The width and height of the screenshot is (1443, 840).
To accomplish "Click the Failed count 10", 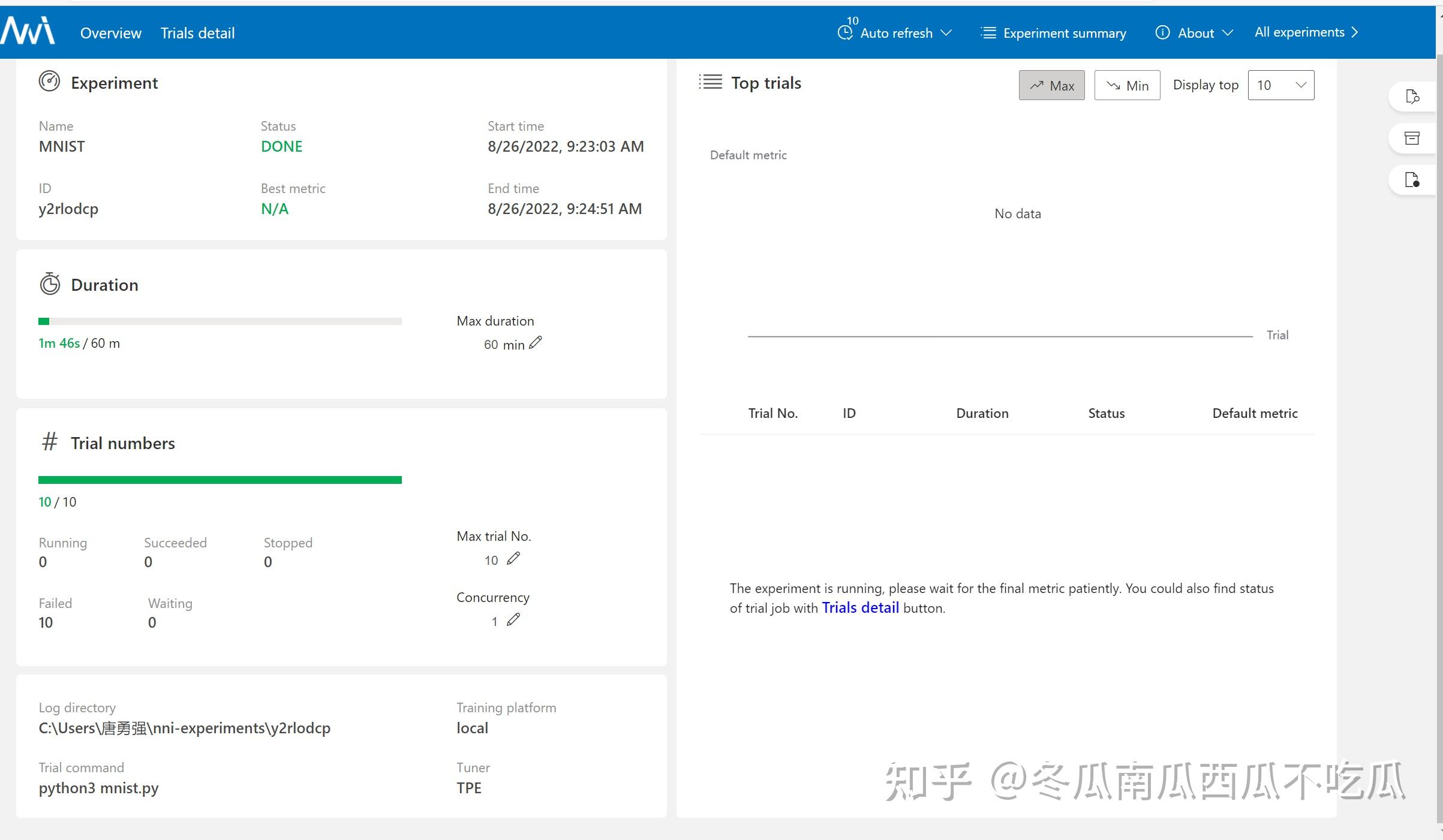I will [46, 622].
